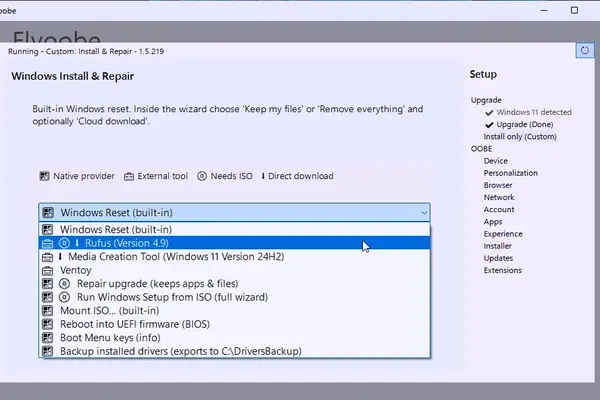Click the disc icon on Rufus row
This screenshot has height=400, width=600.
coord(64,243)
